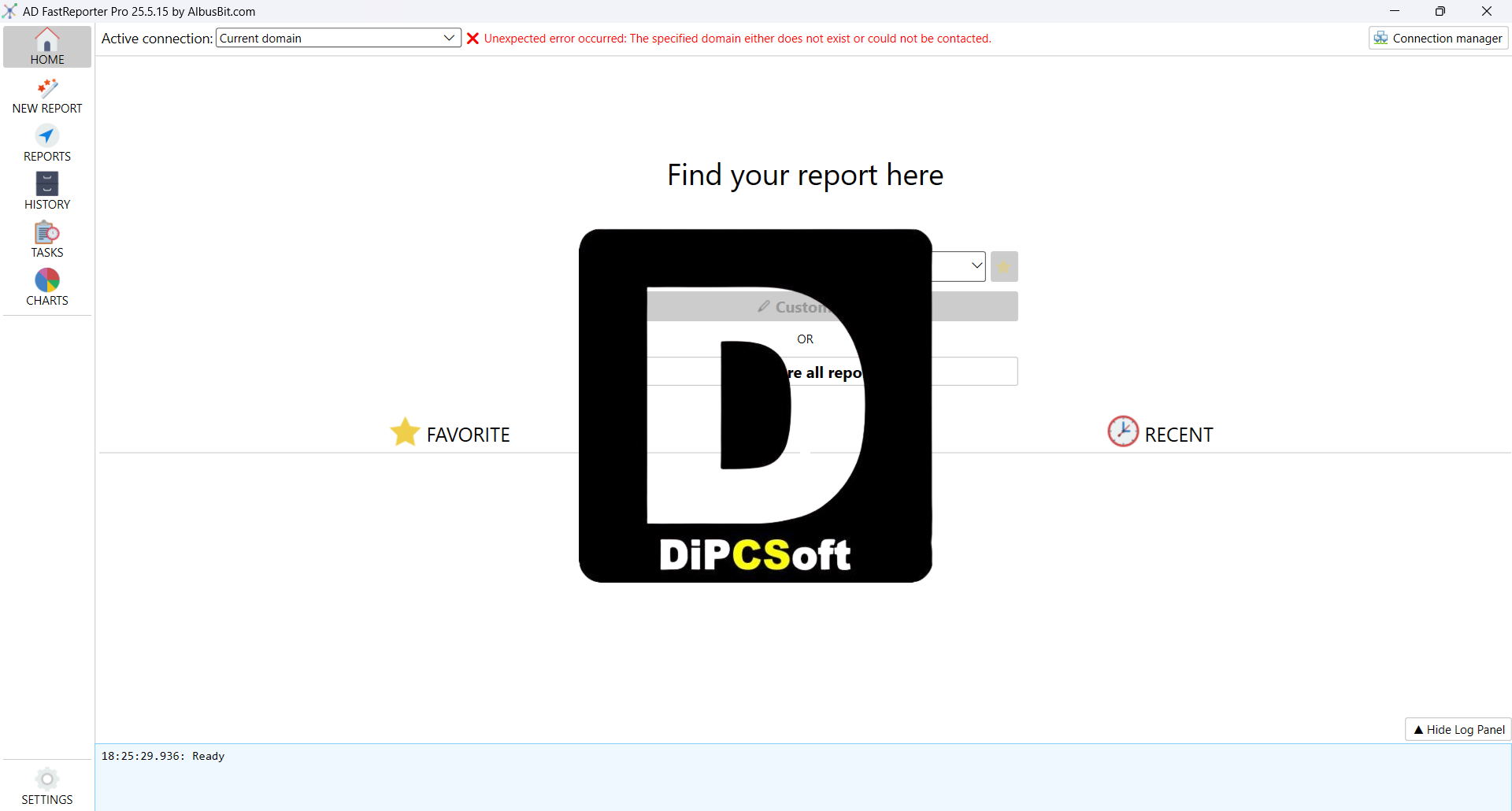Open the NEW REPORT wizard
Image resolution: width=1512 pixels, height=811 pixels.
pyautogui.click(x=47, y=96)
